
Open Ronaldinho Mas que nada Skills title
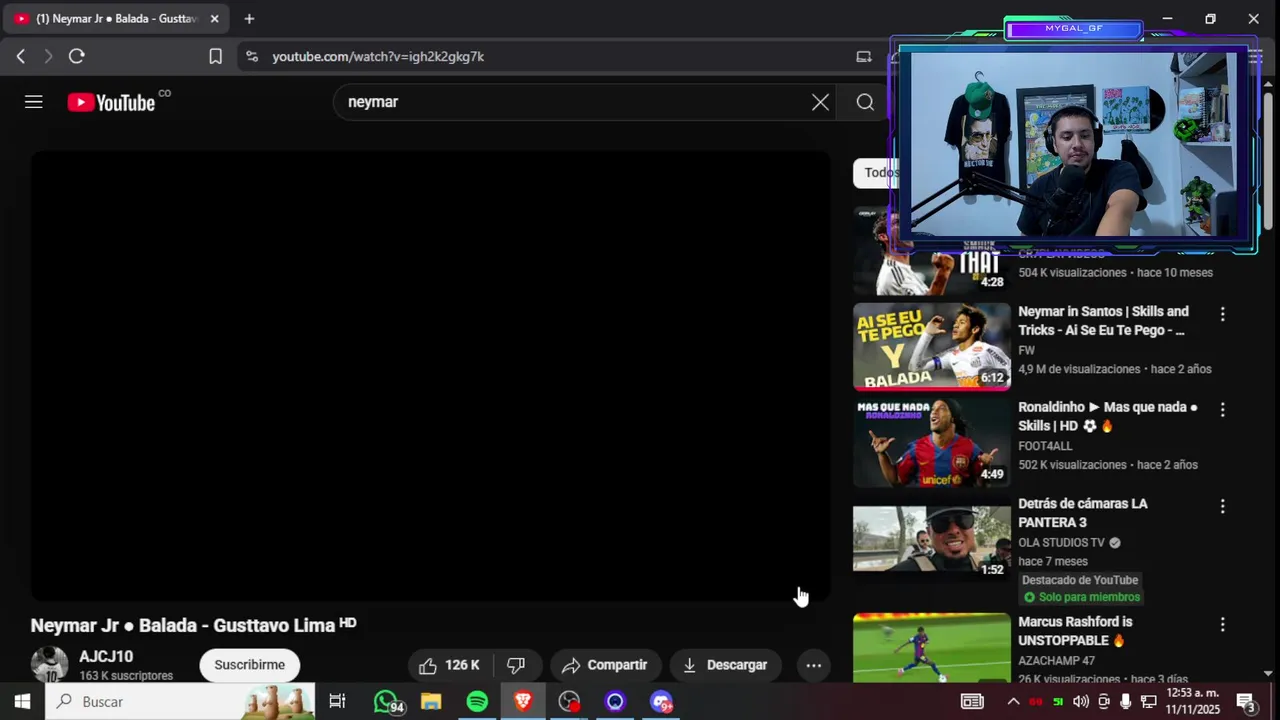[x=1107, y=417]
